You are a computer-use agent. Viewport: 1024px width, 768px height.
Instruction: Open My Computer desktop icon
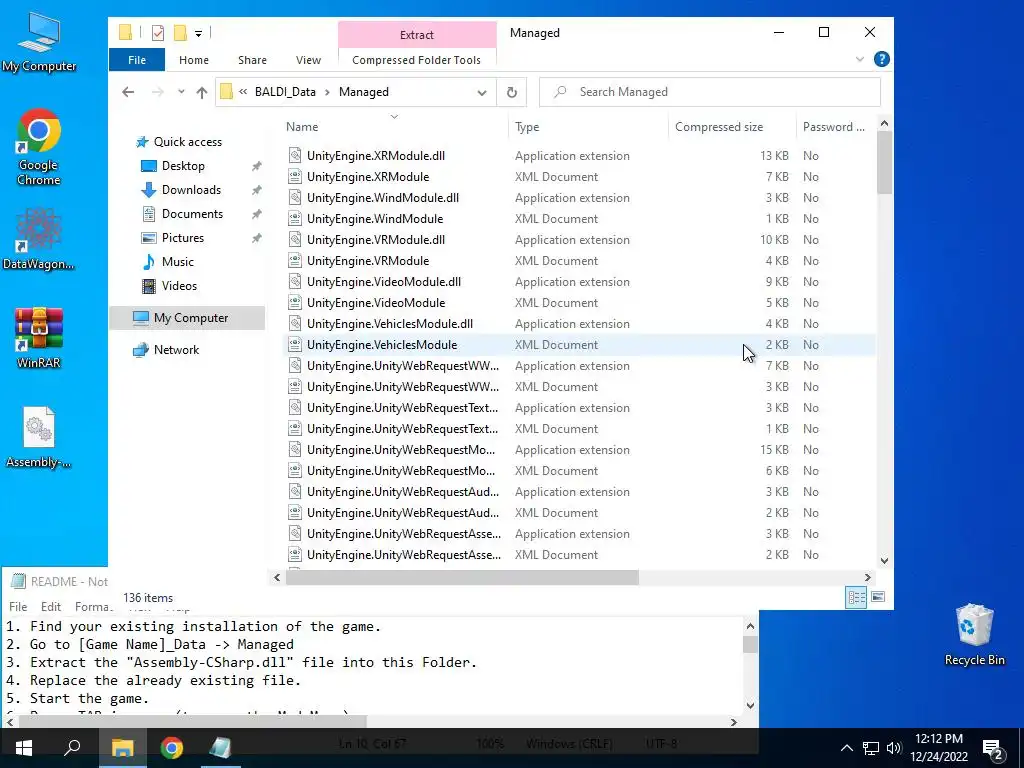click(x=39, y=42)
